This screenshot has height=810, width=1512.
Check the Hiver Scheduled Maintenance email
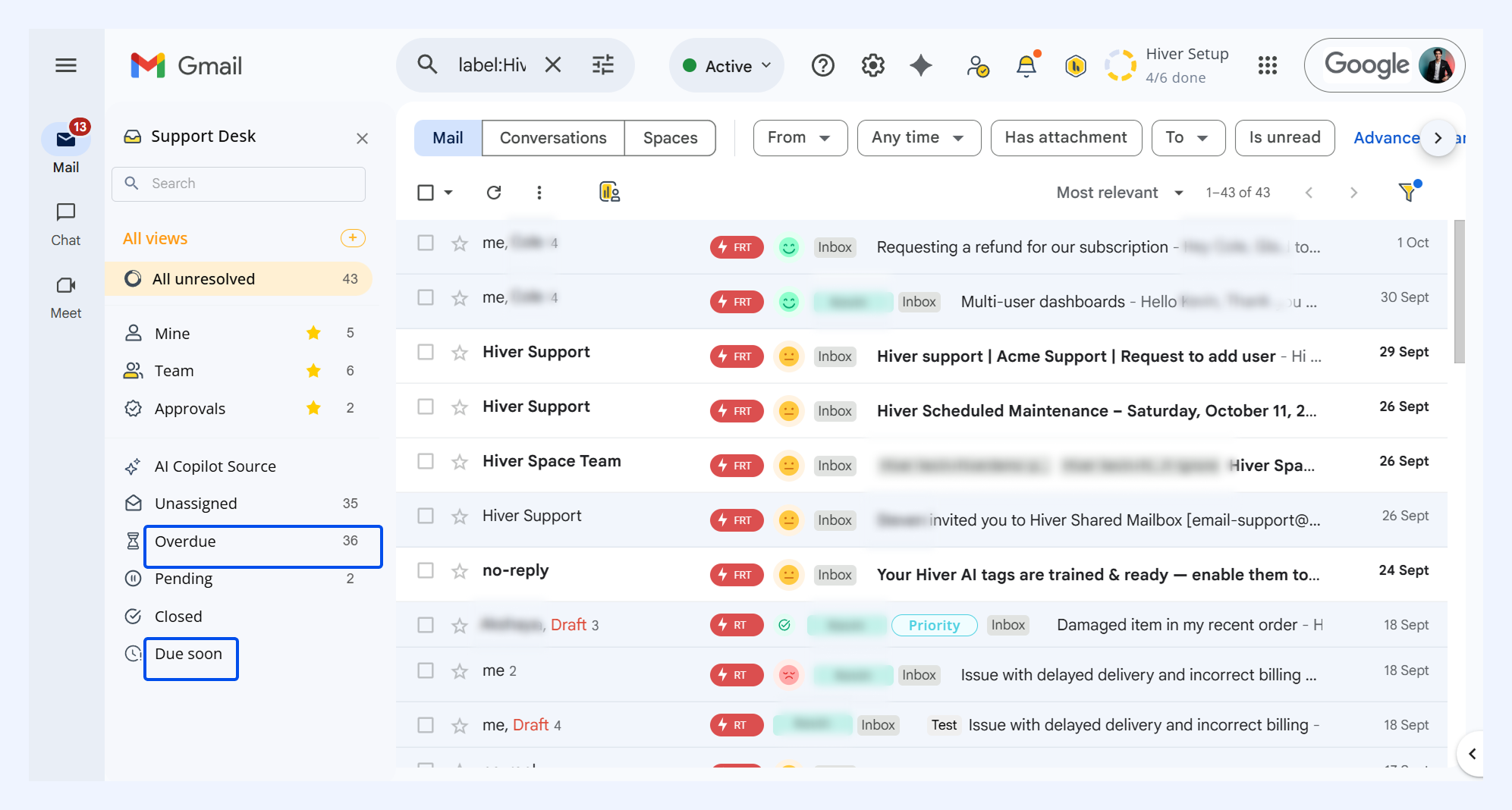point(426,407)
